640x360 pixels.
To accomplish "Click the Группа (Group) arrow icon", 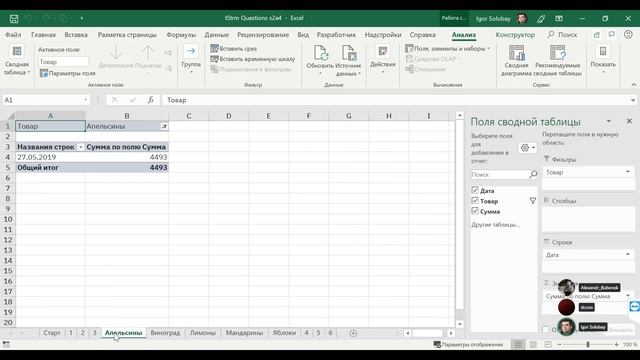I will click(x=191, y=51).
